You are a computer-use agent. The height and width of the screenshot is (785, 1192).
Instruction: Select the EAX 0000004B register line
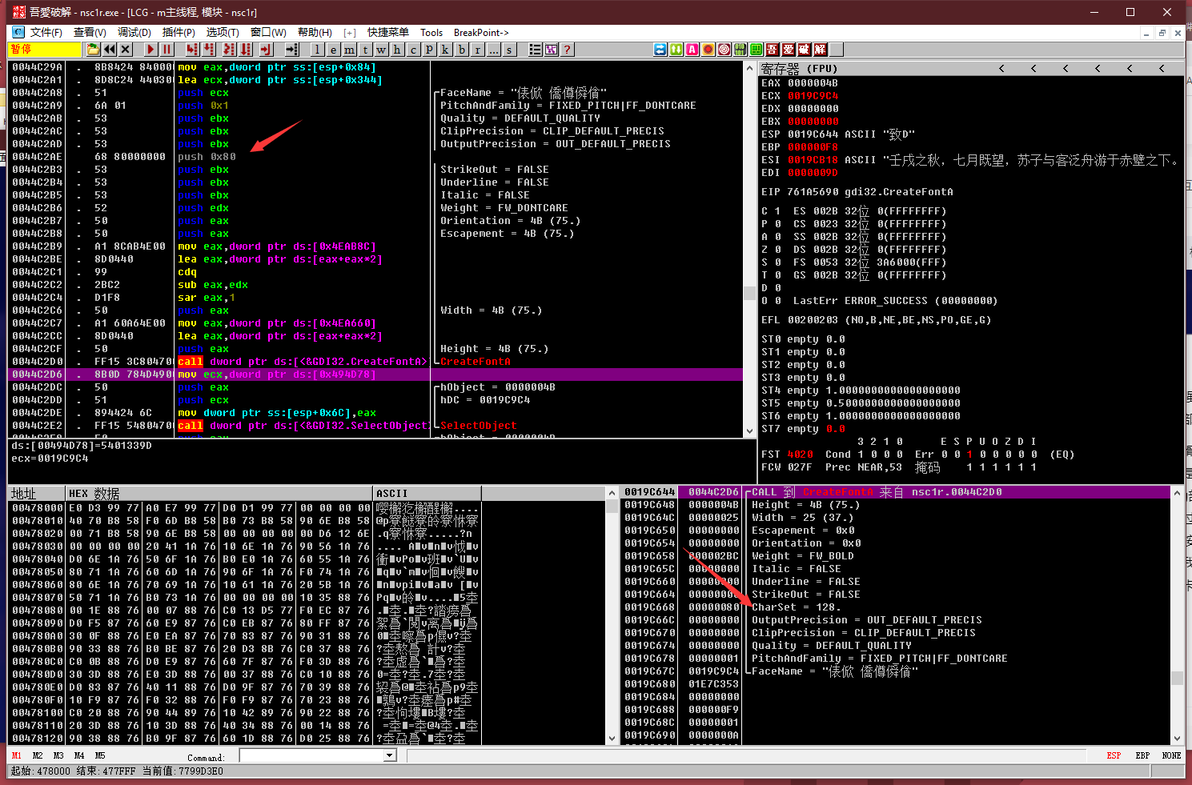click(800, 84)
